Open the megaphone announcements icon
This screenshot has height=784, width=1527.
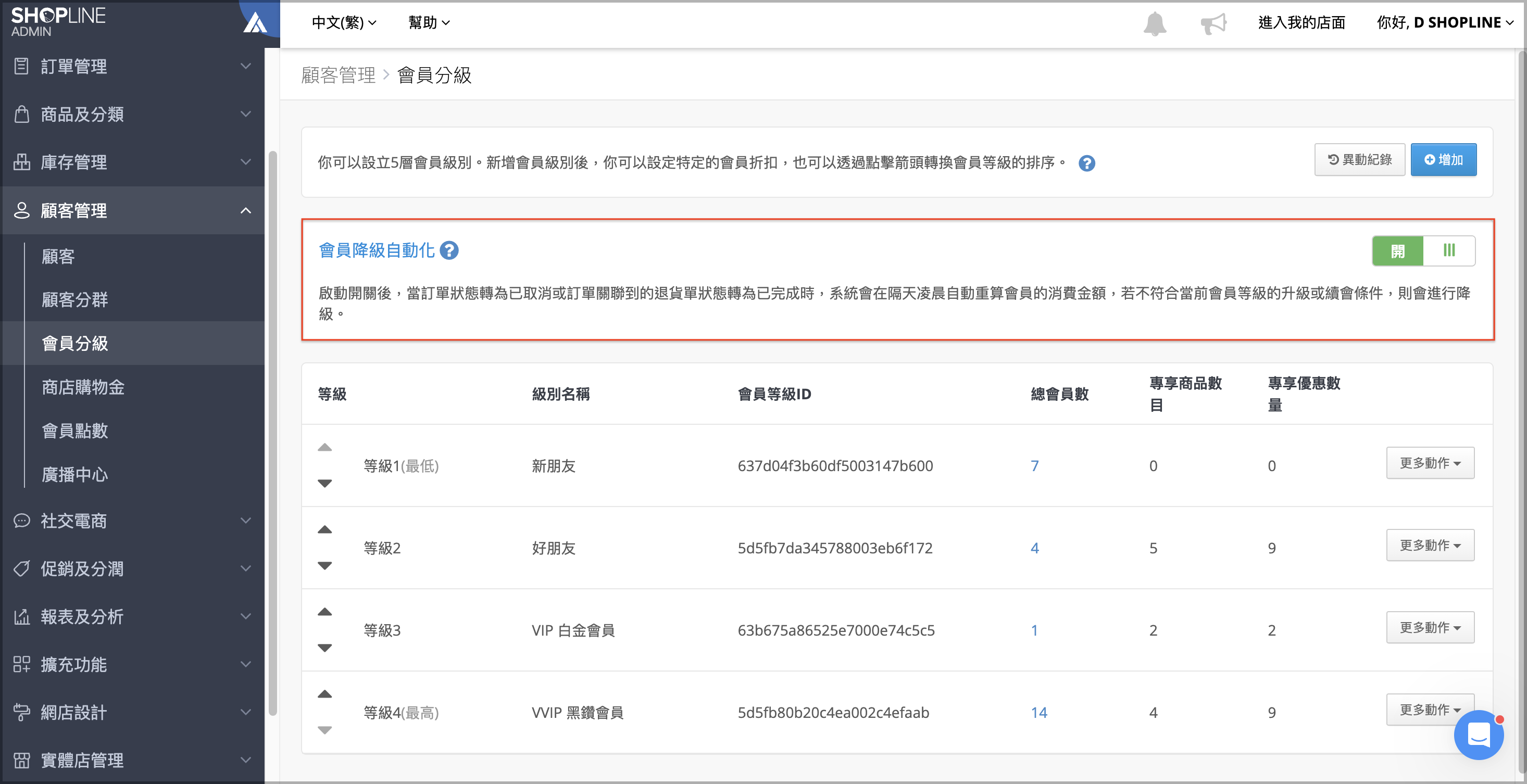[x=1213, y=24]
